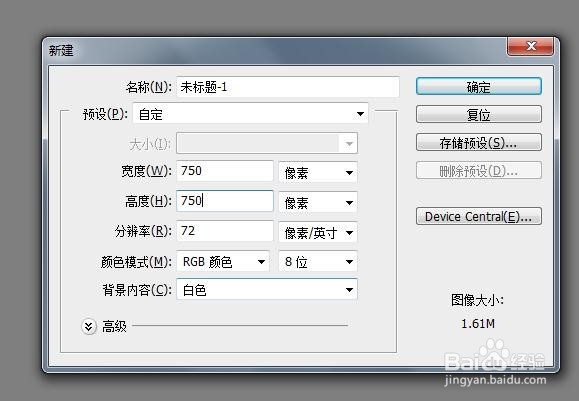Click into the 高度 input field

pyautogui.click(x=225, y=201)
